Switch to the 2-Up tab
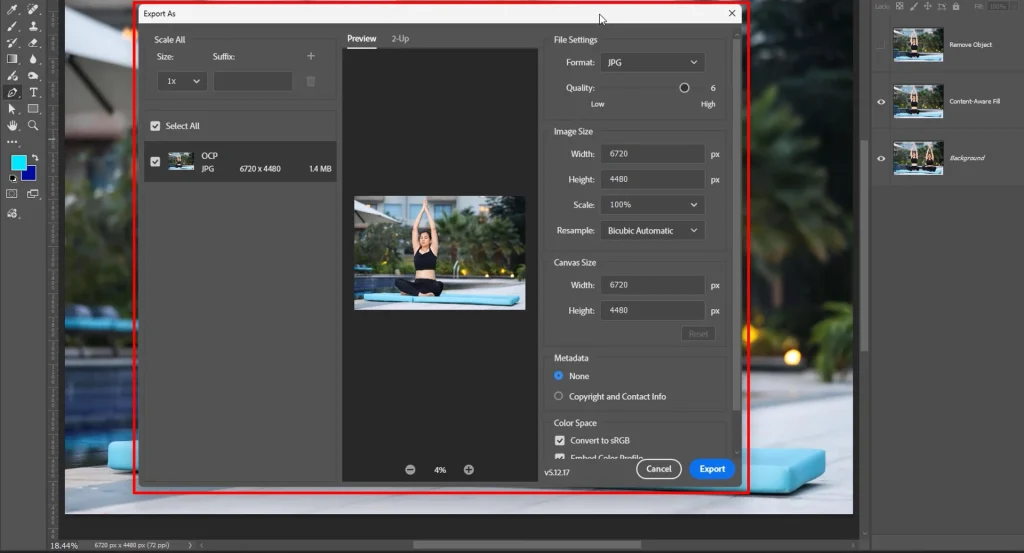 (400, 39)
